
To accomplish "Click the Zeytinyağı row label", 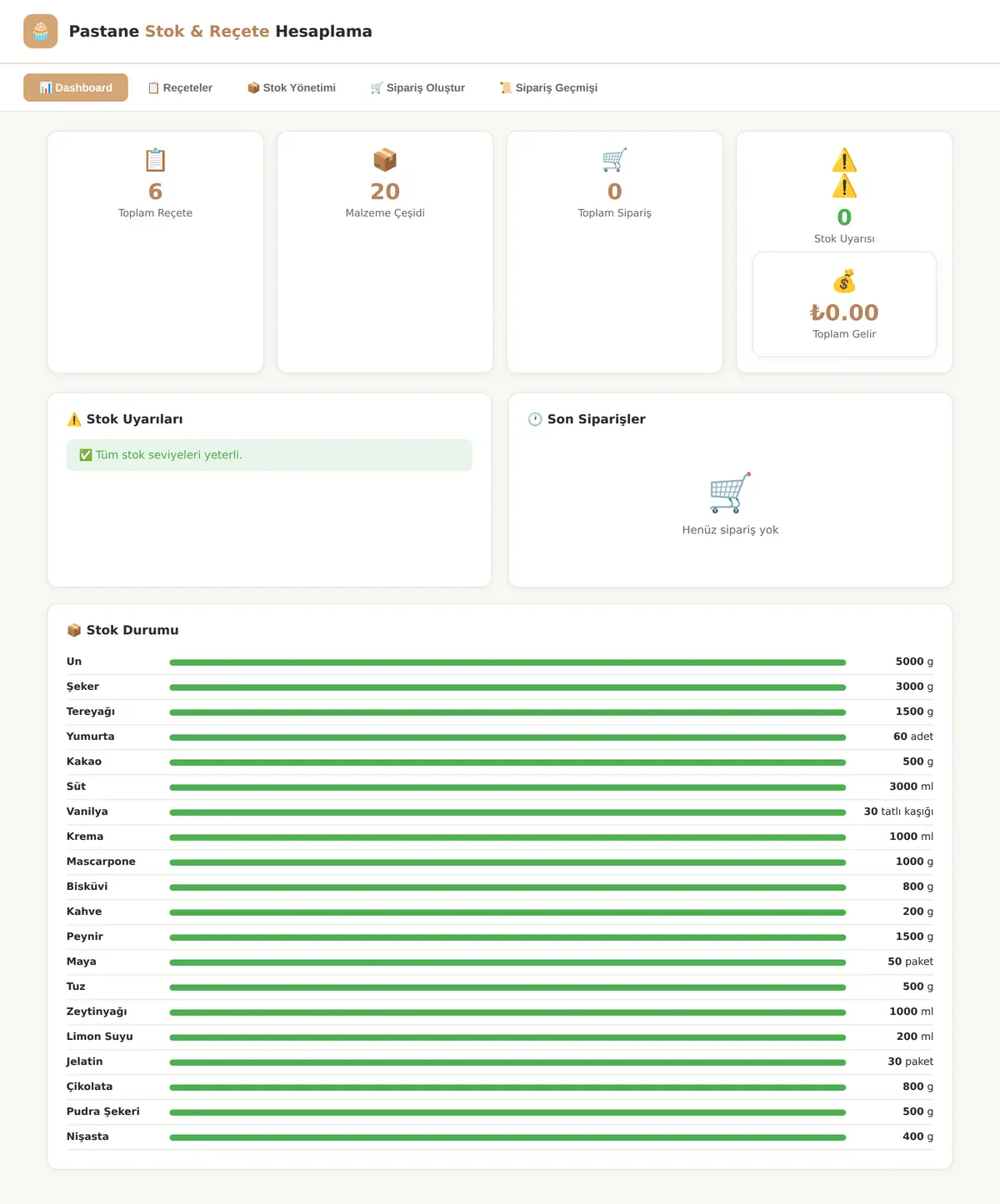I will point(97,1012).
